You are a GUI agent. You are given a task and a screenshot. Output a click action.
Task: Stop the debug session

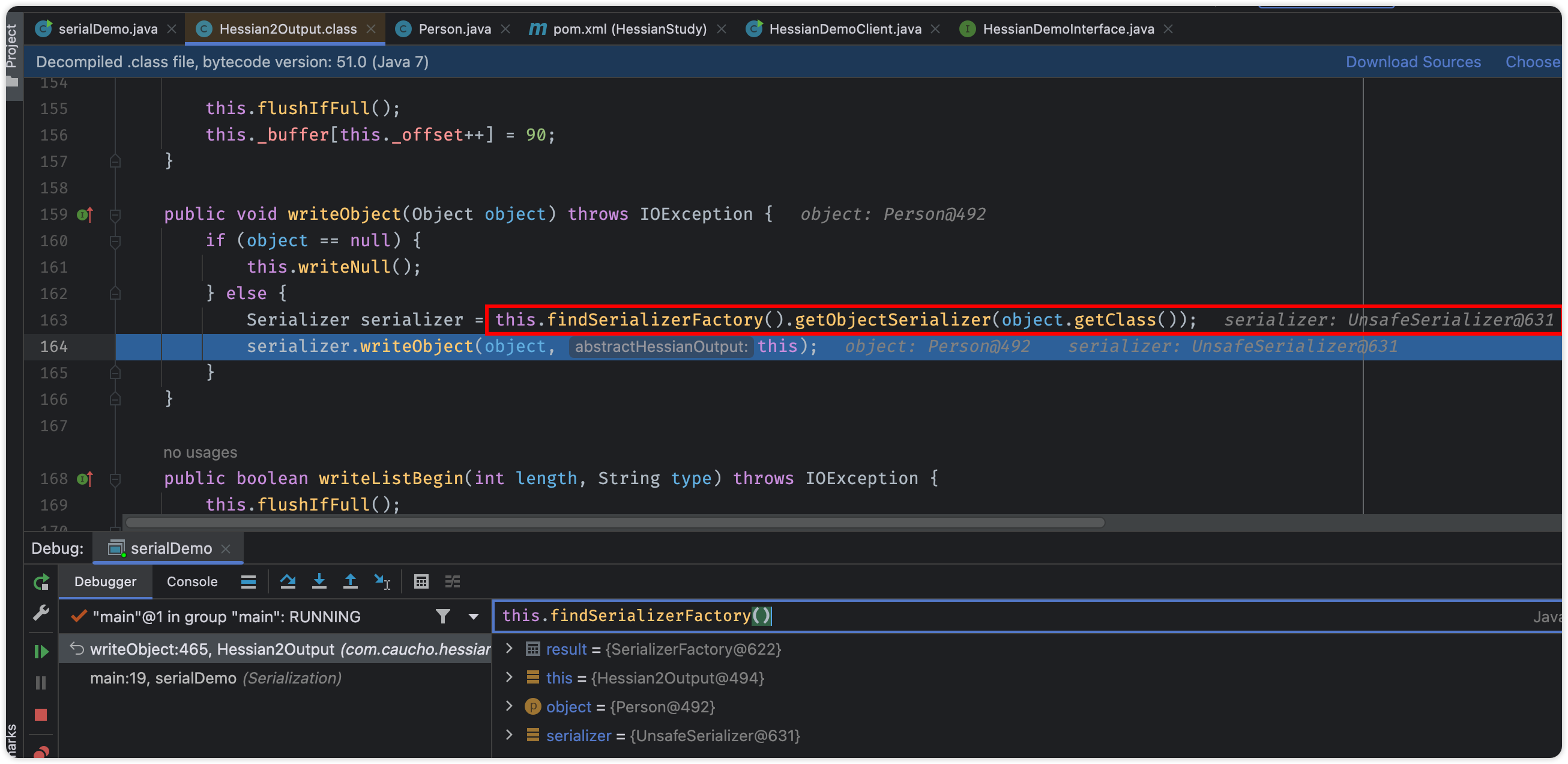[x=41, y=714]
